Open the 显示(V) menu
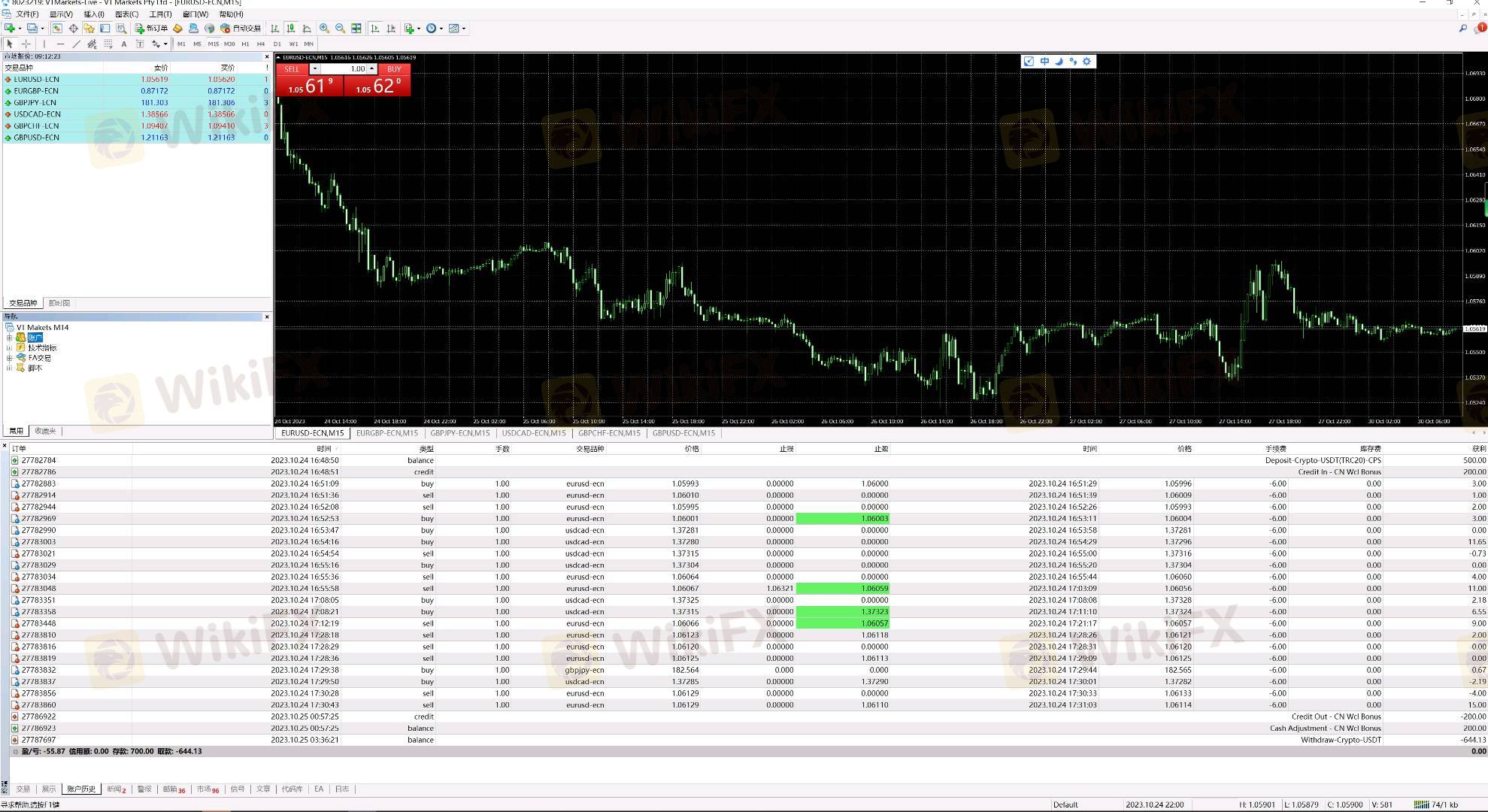1488x812 pixels. 61,14
